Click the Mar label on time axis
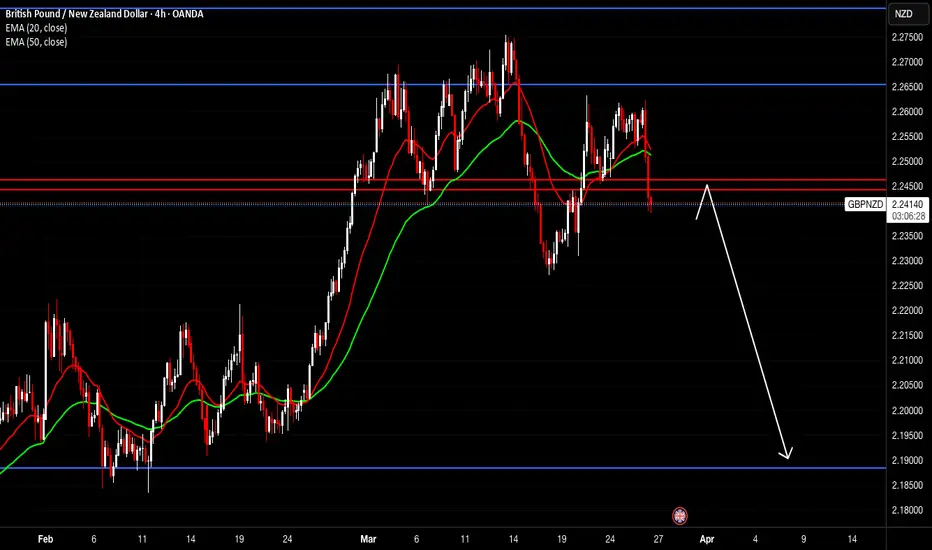932x550 pixels. click(x=368, y=539)
